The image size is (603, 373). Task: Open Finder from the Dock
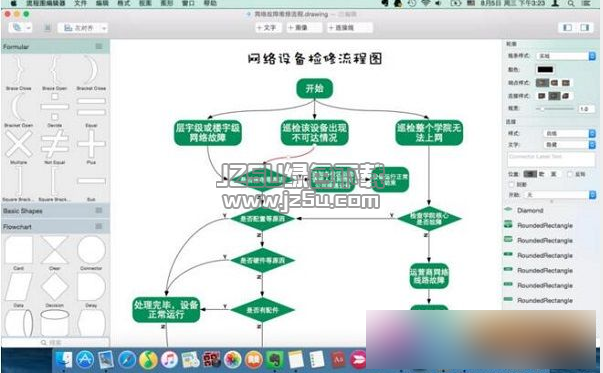(x=64, y=360)
